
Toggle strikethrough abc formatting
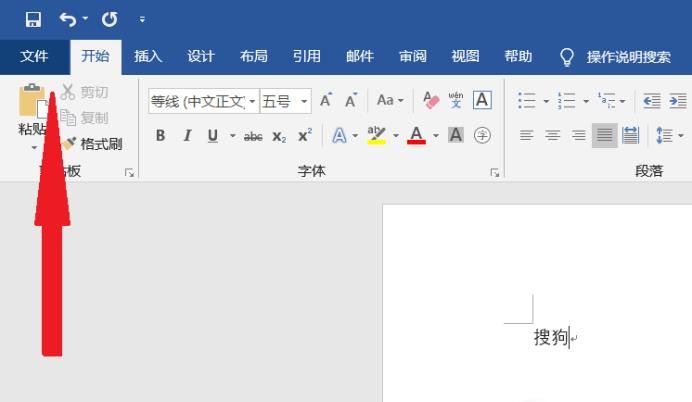[253, 136]
